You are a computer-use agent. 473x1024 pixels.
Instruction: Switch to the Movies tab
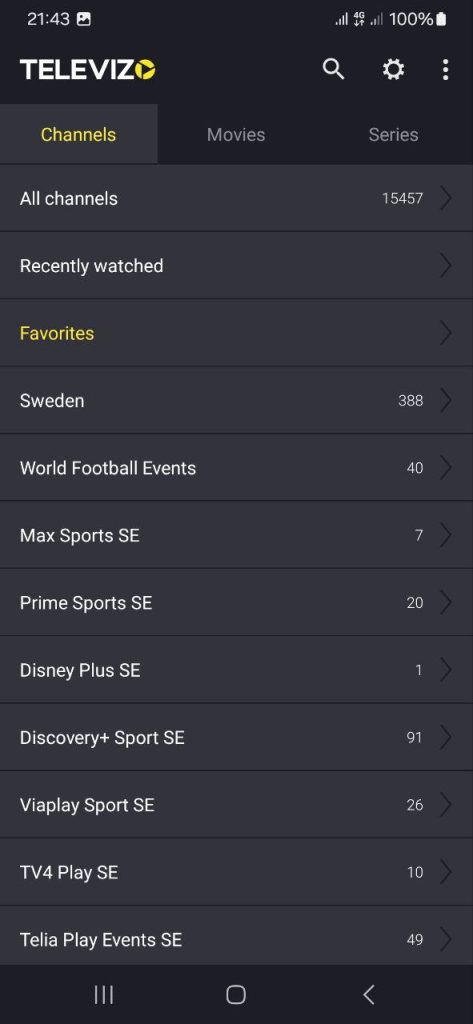point(236,135)
